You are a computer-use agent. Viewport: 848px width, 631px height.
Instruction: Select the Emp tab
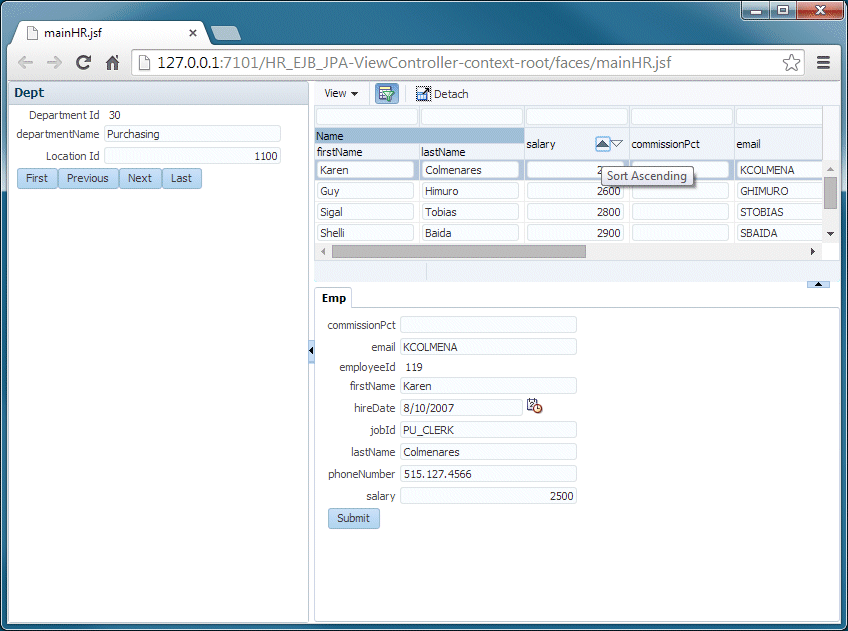coord(334,298)
